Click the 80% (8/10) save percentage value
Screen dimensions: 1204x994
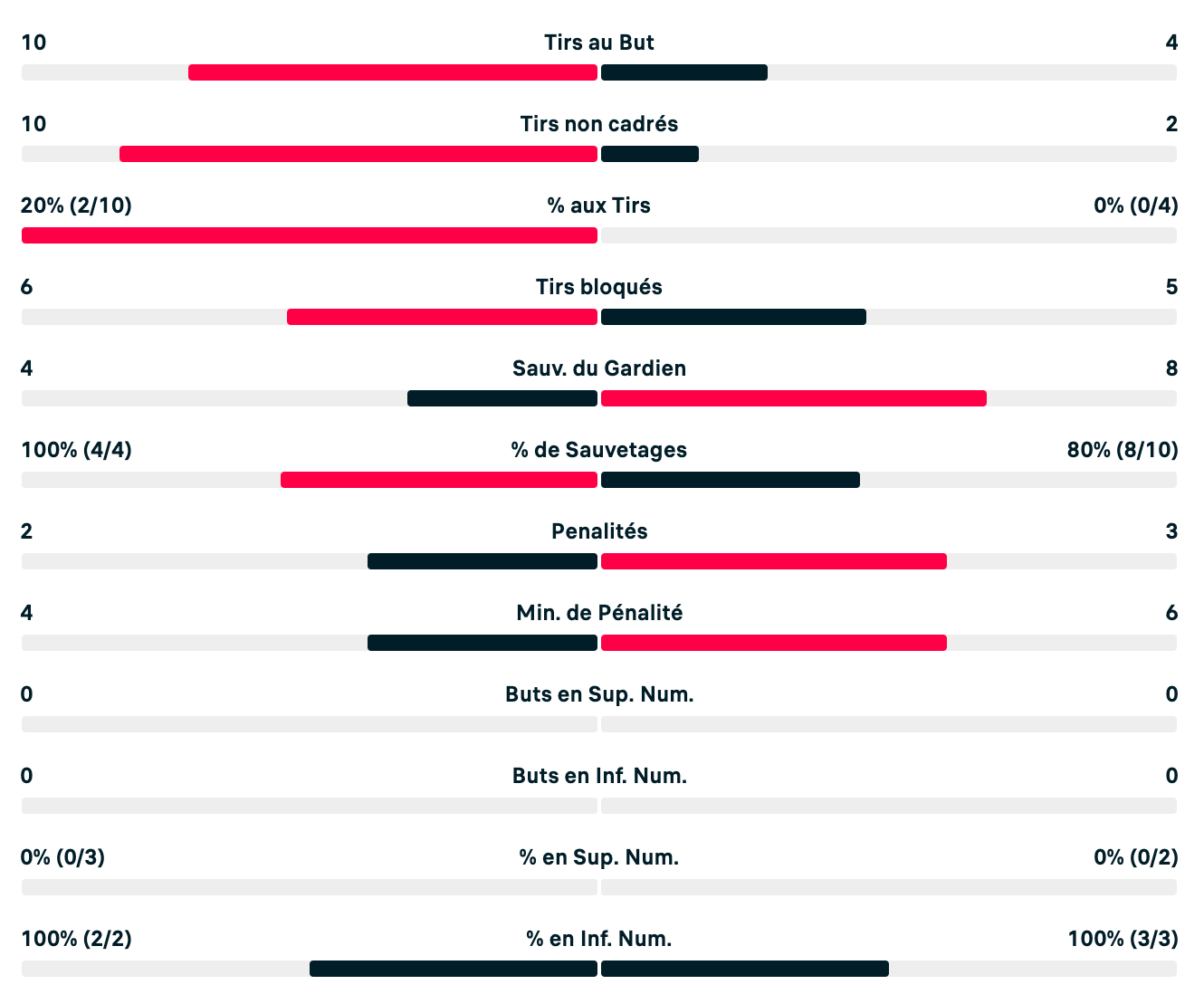[x=1123, y=450]
